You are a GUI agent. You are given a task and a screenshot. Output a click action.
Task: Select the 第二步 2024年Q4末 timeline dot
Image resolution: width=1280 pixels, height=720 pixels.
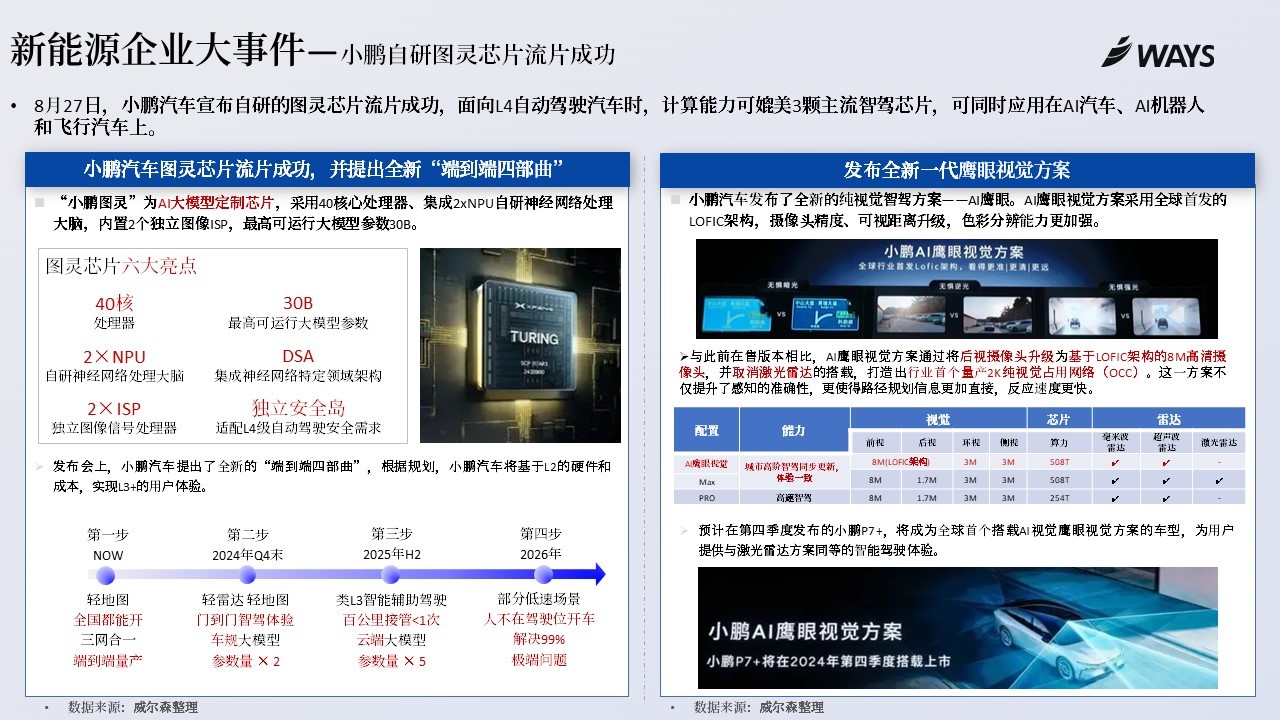(x=248, y=574)
